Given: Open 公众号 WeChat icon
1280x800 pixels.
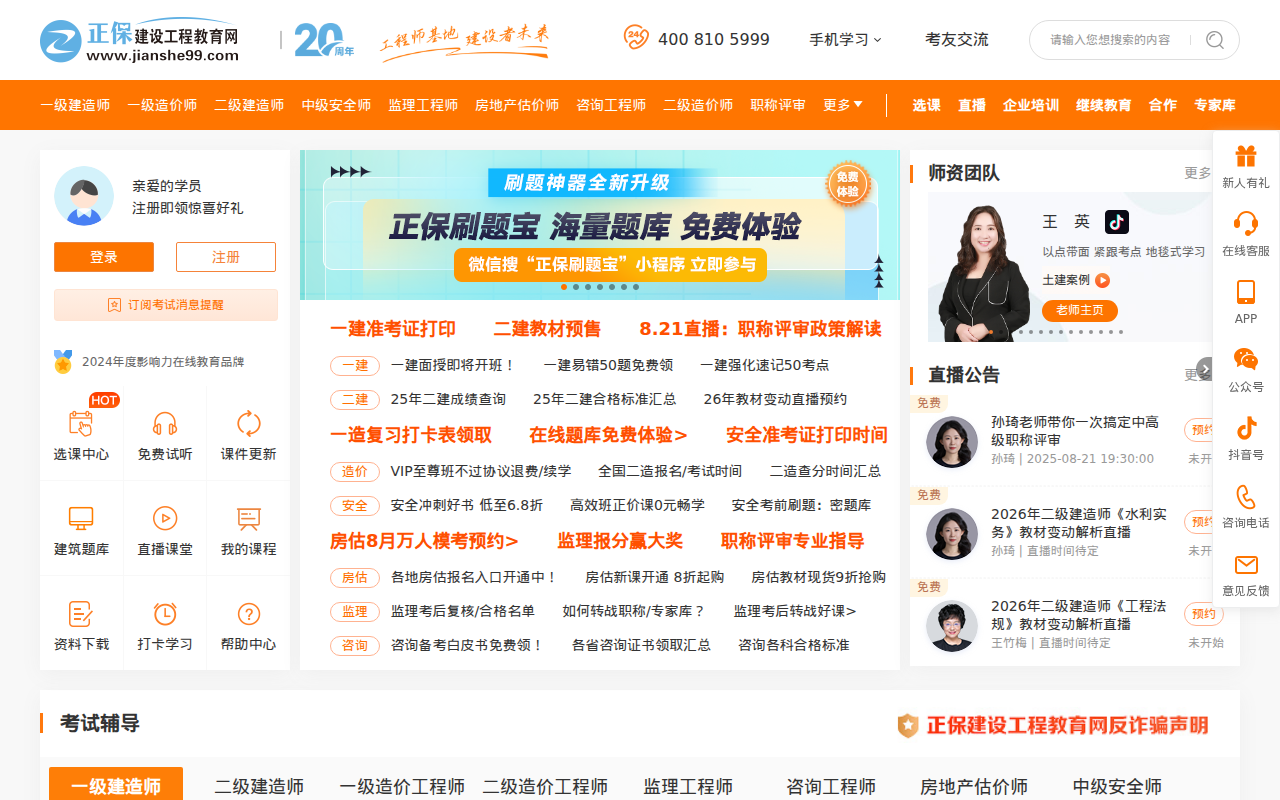Looking at the screenshot, I should tap(1245, 359).
